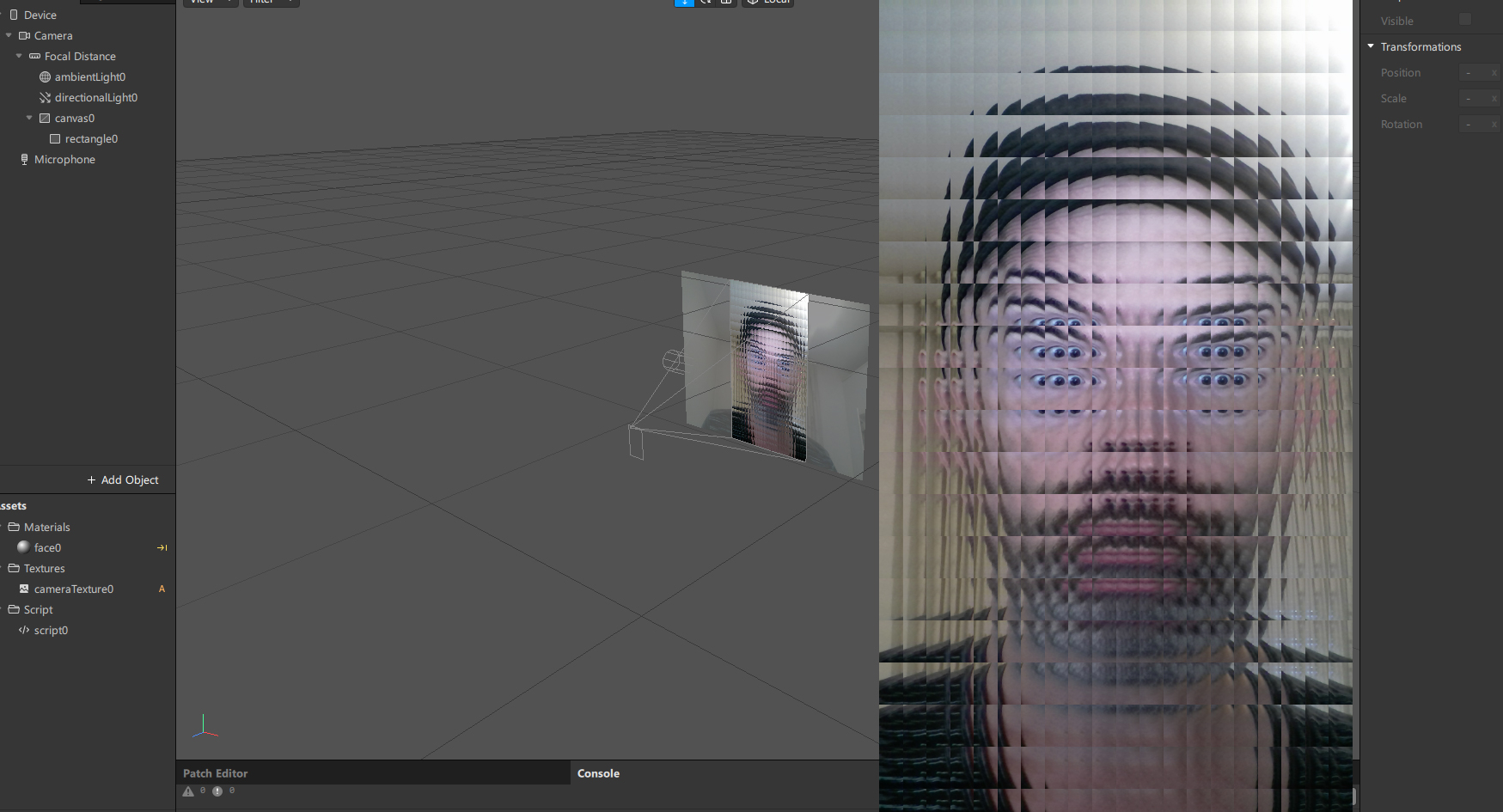
Task: Select the face0 material name
Action: pos(47,547)
